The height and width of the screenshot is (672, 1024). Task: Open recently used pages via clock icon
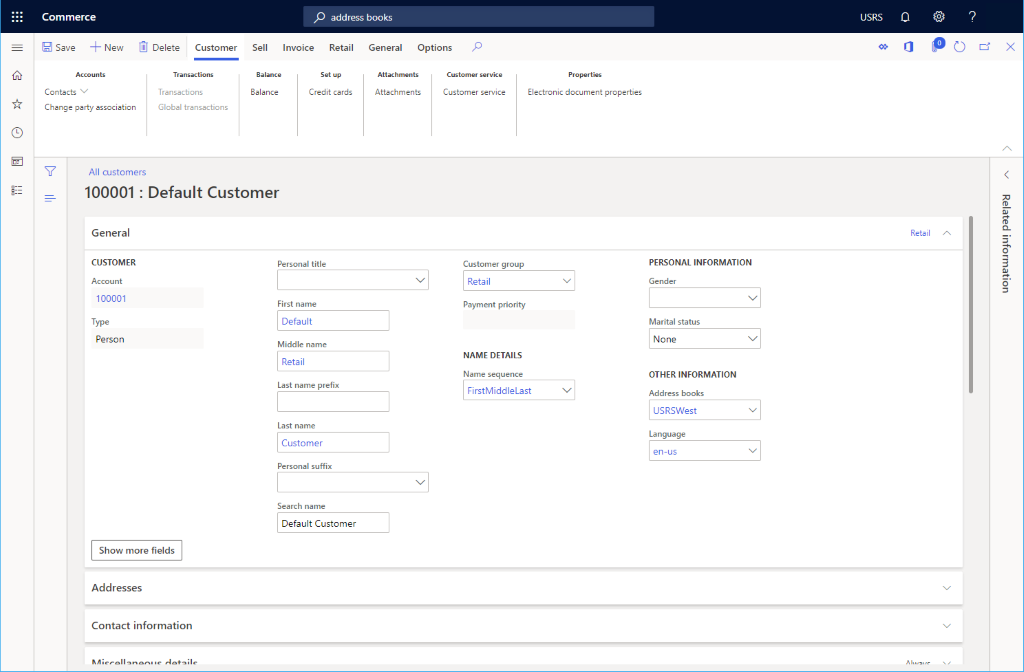tap(17, 132)
